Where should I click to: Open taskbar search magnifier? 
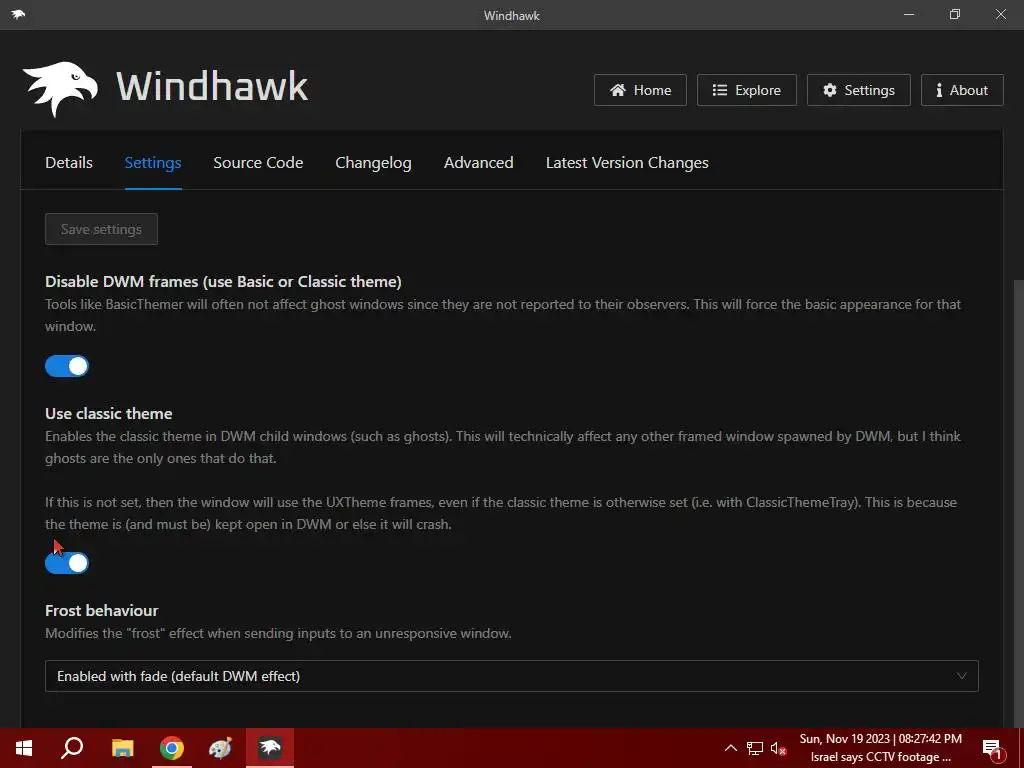point(72,748)
